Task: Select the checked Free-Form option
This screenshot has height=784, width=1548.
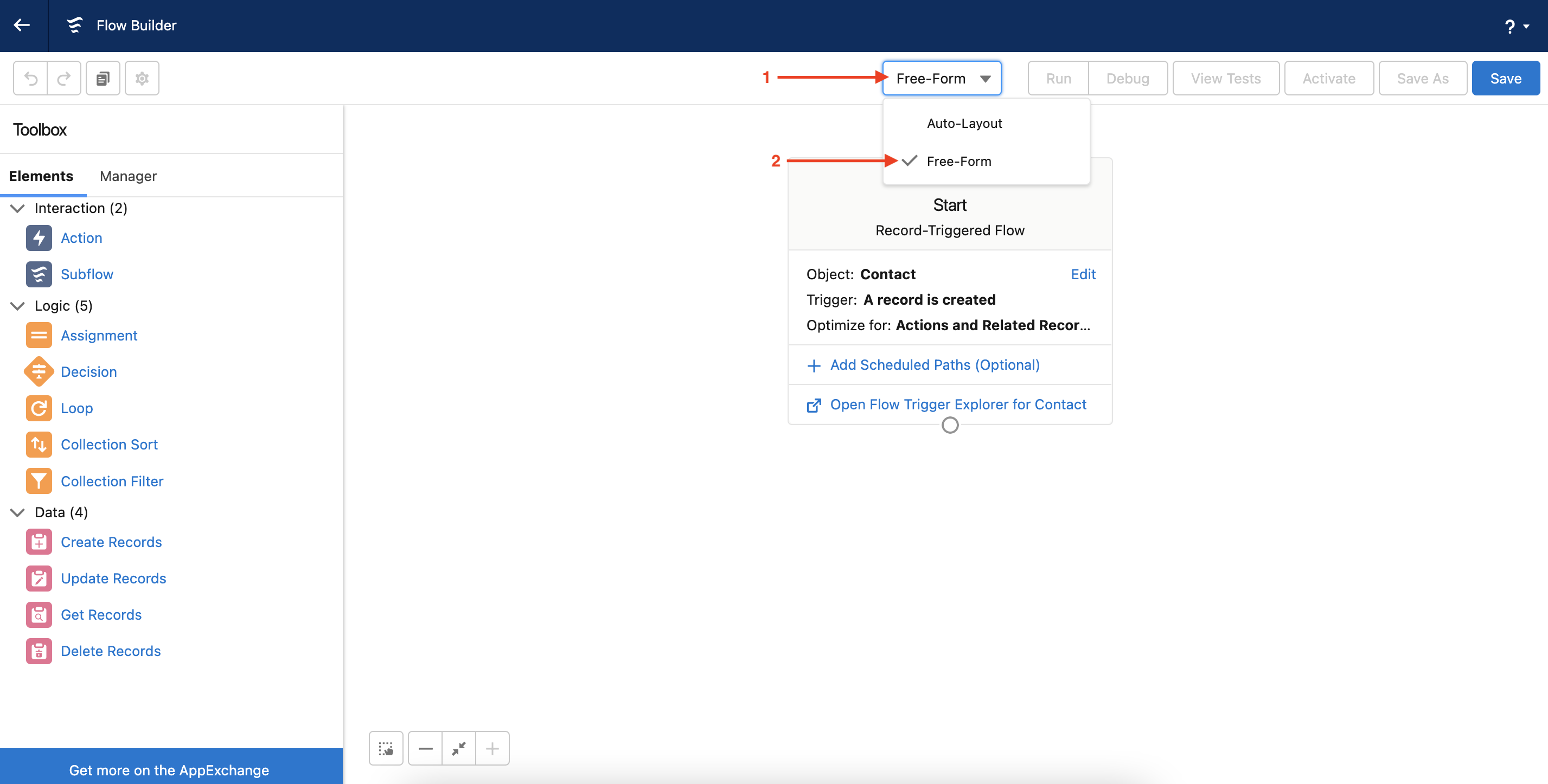Action: 958,161
